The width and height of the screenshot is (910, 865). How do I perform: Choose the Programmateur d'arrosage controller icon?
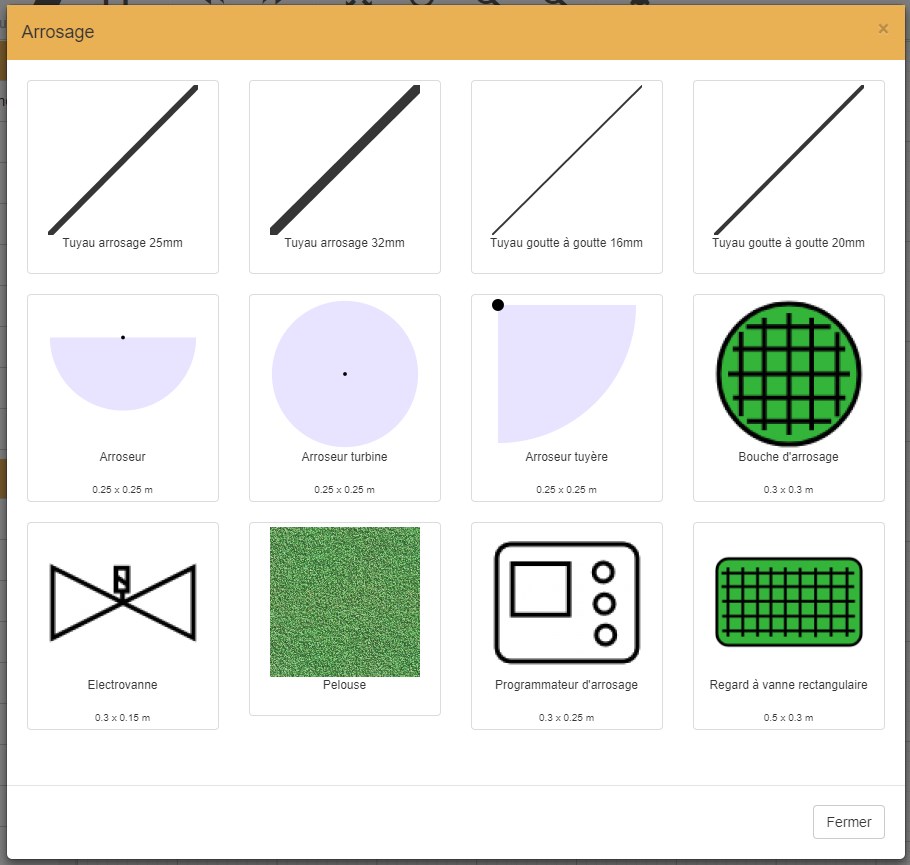567,602
